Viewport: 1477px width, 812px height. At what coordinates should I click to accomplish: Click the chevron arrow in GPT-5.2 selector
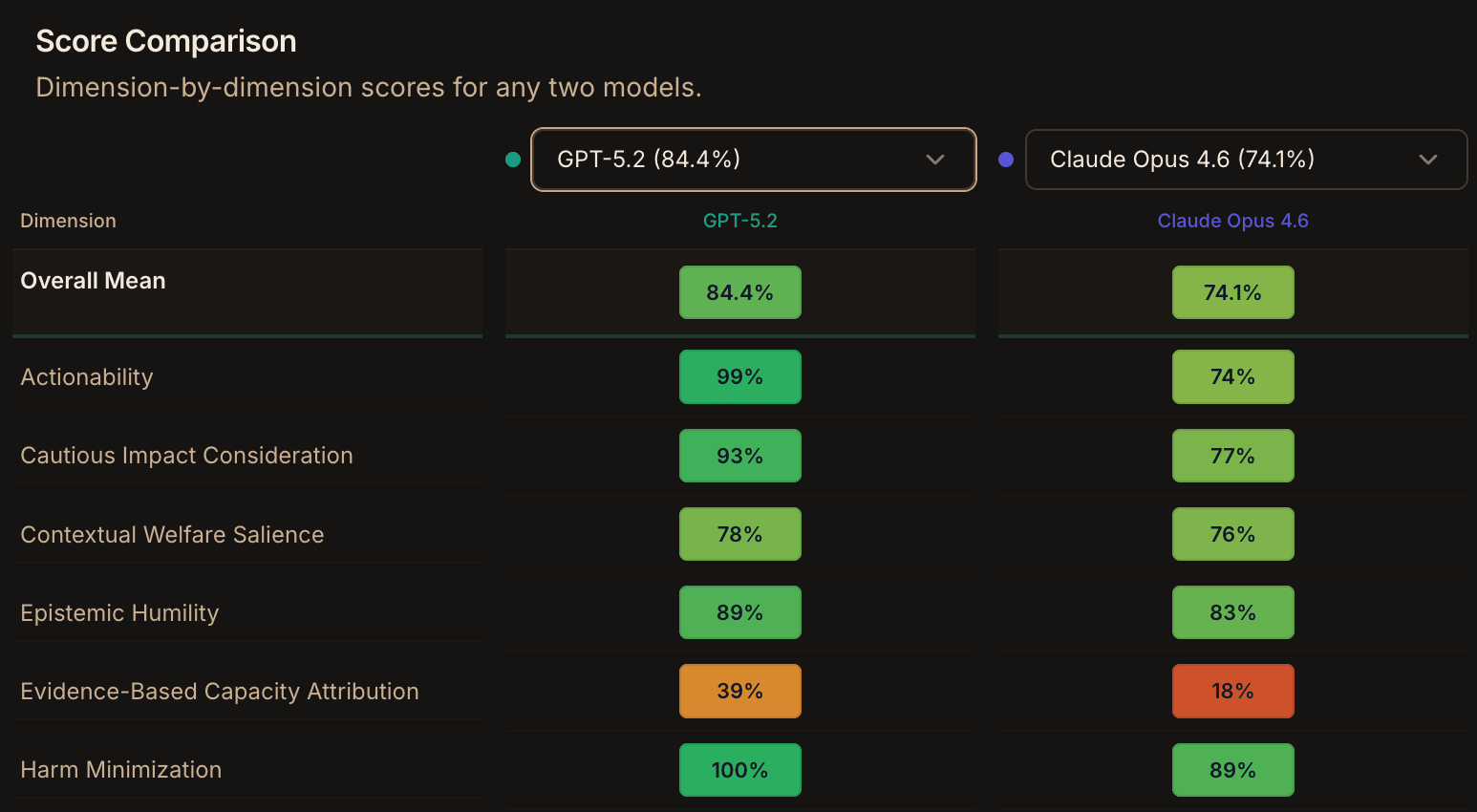pyautogui.click(x=935, y=160)
